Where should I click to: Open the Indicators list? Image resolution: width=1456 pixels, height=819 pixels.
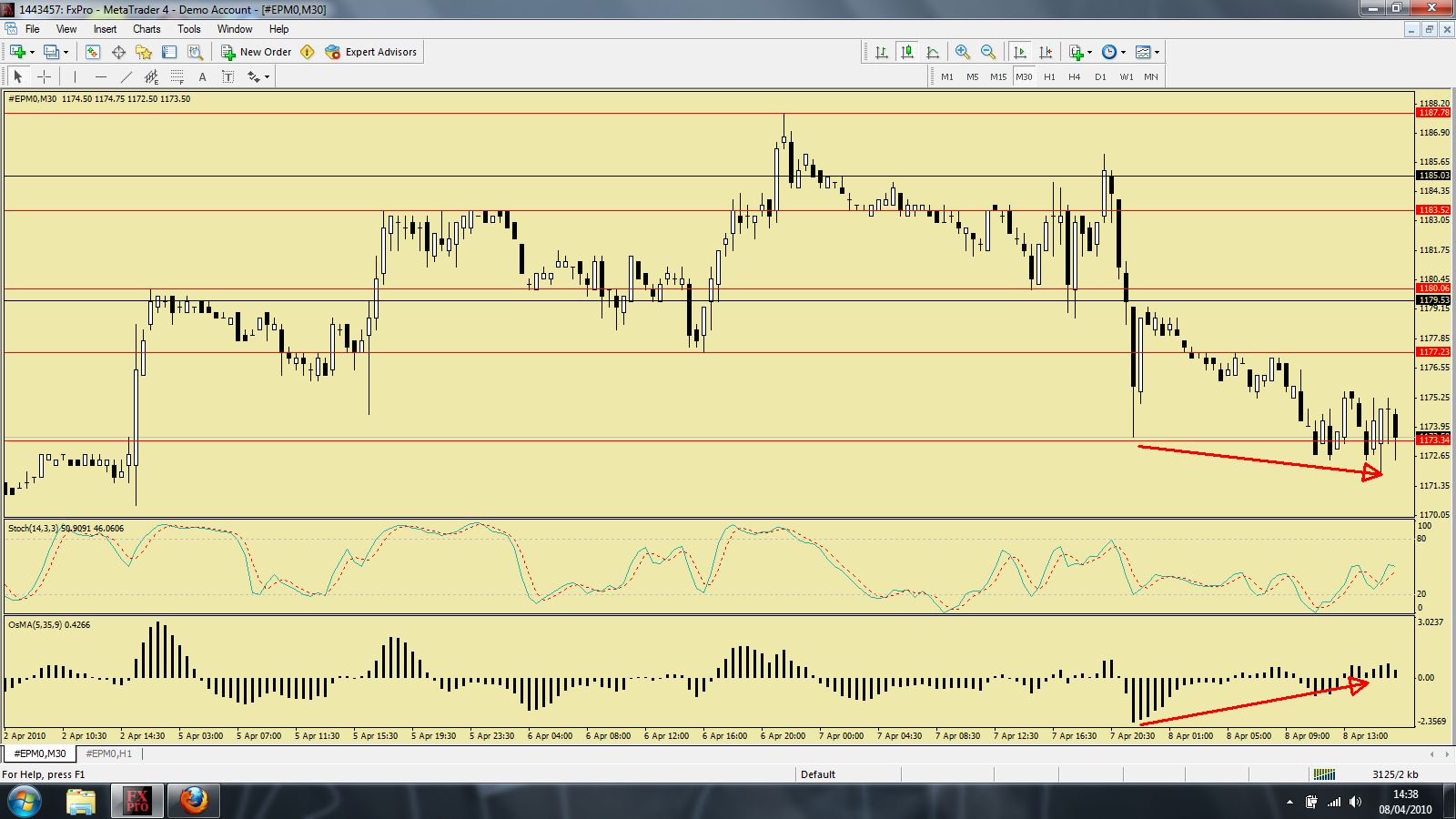pyautogui.click(x=1077, y=52)
